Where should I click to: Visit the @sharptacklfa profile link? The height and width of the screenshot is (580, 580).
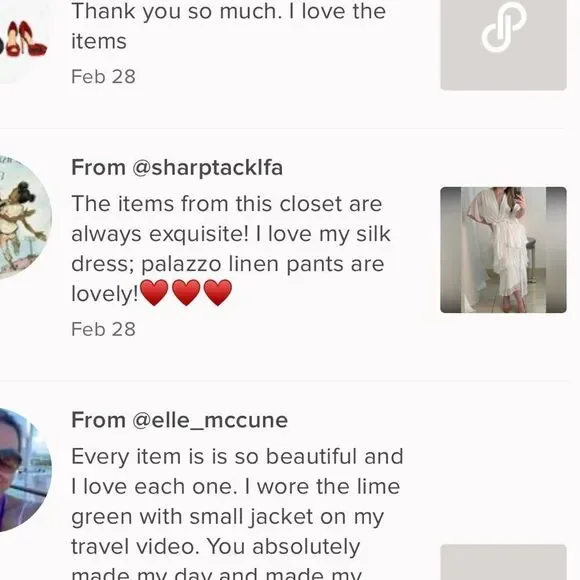point(208,168)
